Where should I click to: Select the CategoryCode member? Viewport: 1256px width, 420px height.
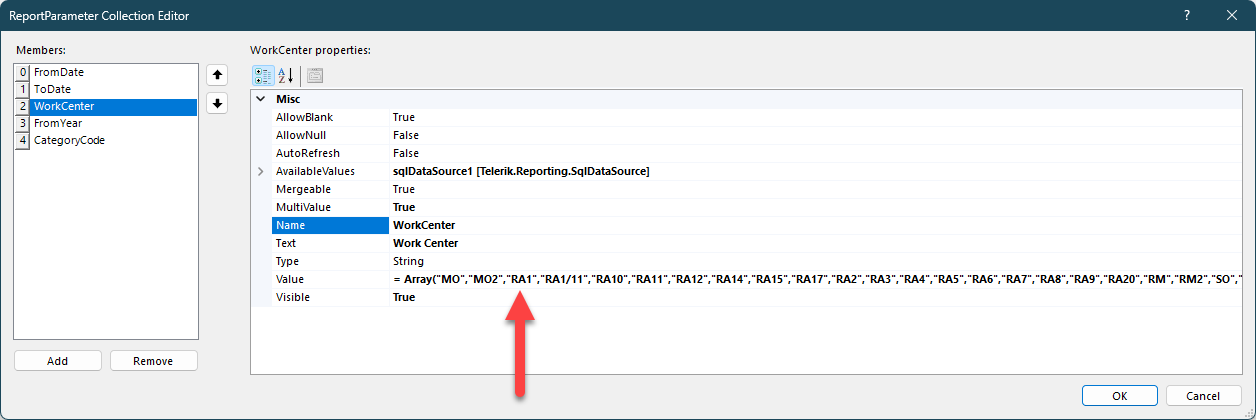pyautogui.click(x=69, y=140)
